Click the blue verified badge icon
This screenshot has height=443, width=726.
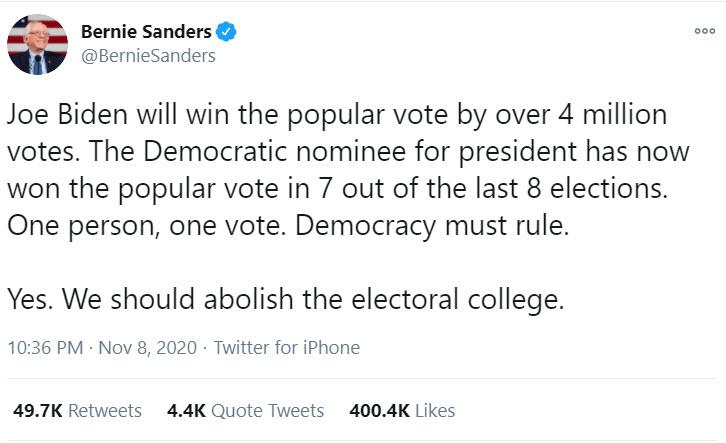(228, 32)
